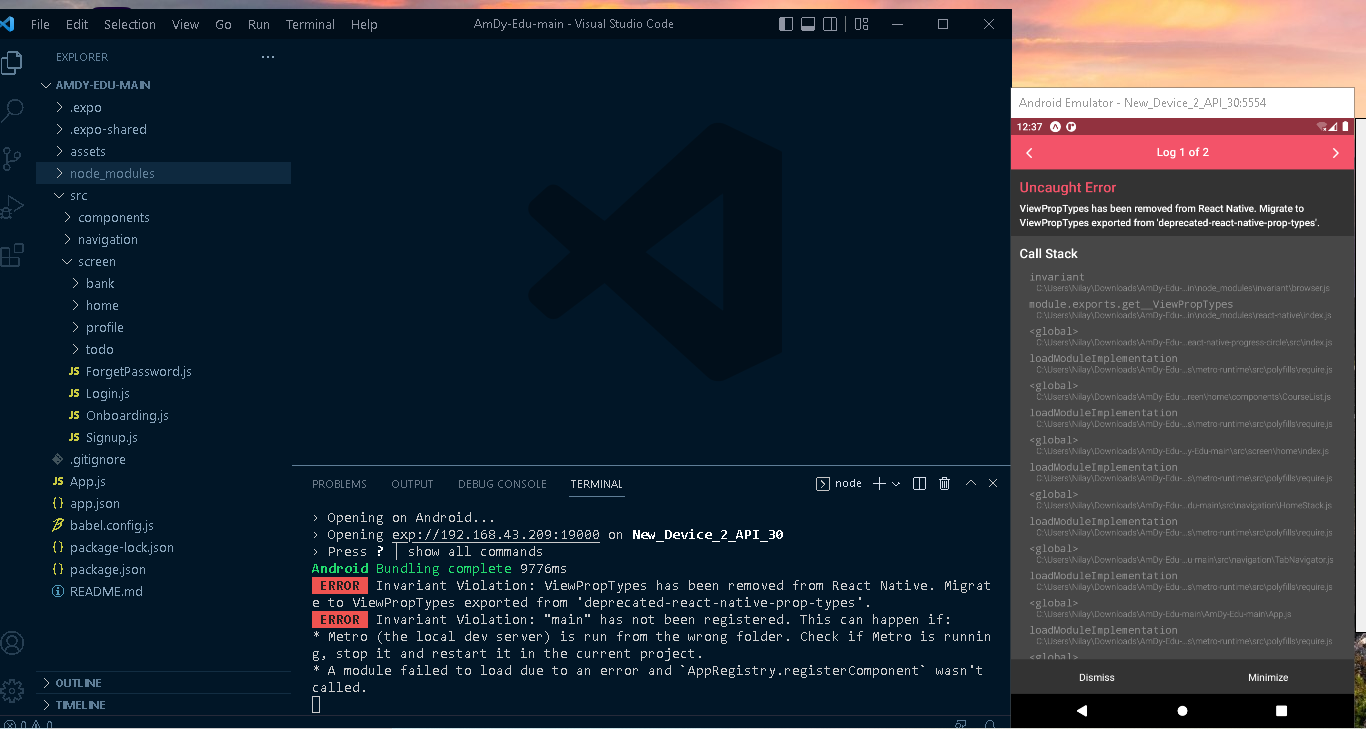
Task: Open the Run and Debug view
Action: point(12,207)
